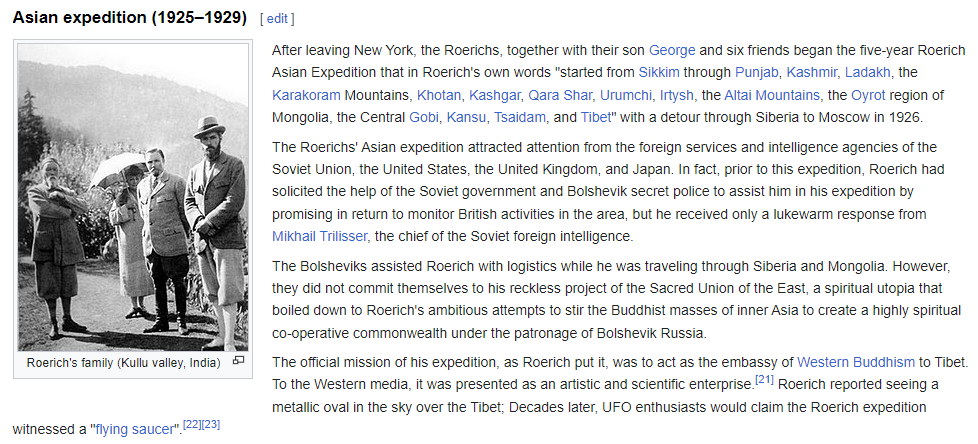
Task: Visit the Urumchi link
Action: pyautogui.click(x=626, y=95)
